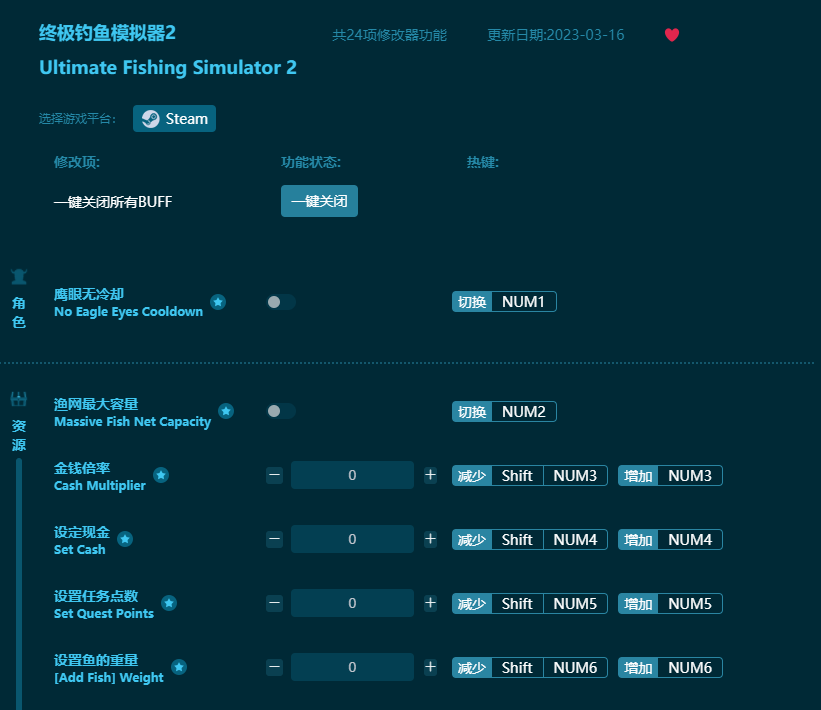The height and width of the screenshot is (710, 821).
Task: Click the red heart favorite icon
Action: [x=672, y=35]
